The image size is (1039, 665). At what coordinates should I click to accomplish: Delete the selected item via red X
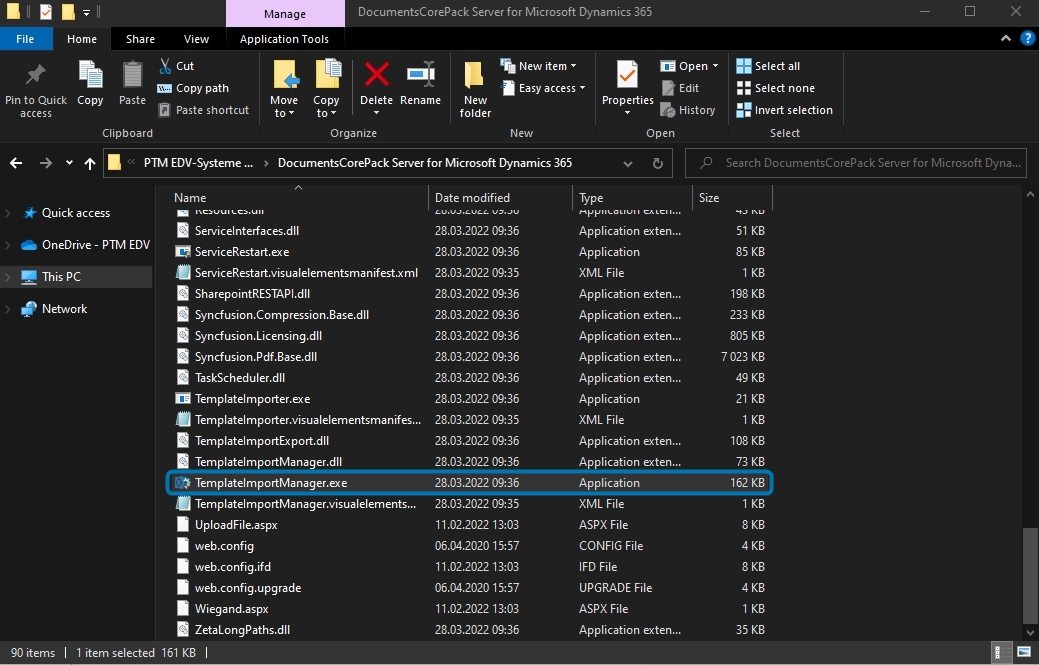click(376, 74)
